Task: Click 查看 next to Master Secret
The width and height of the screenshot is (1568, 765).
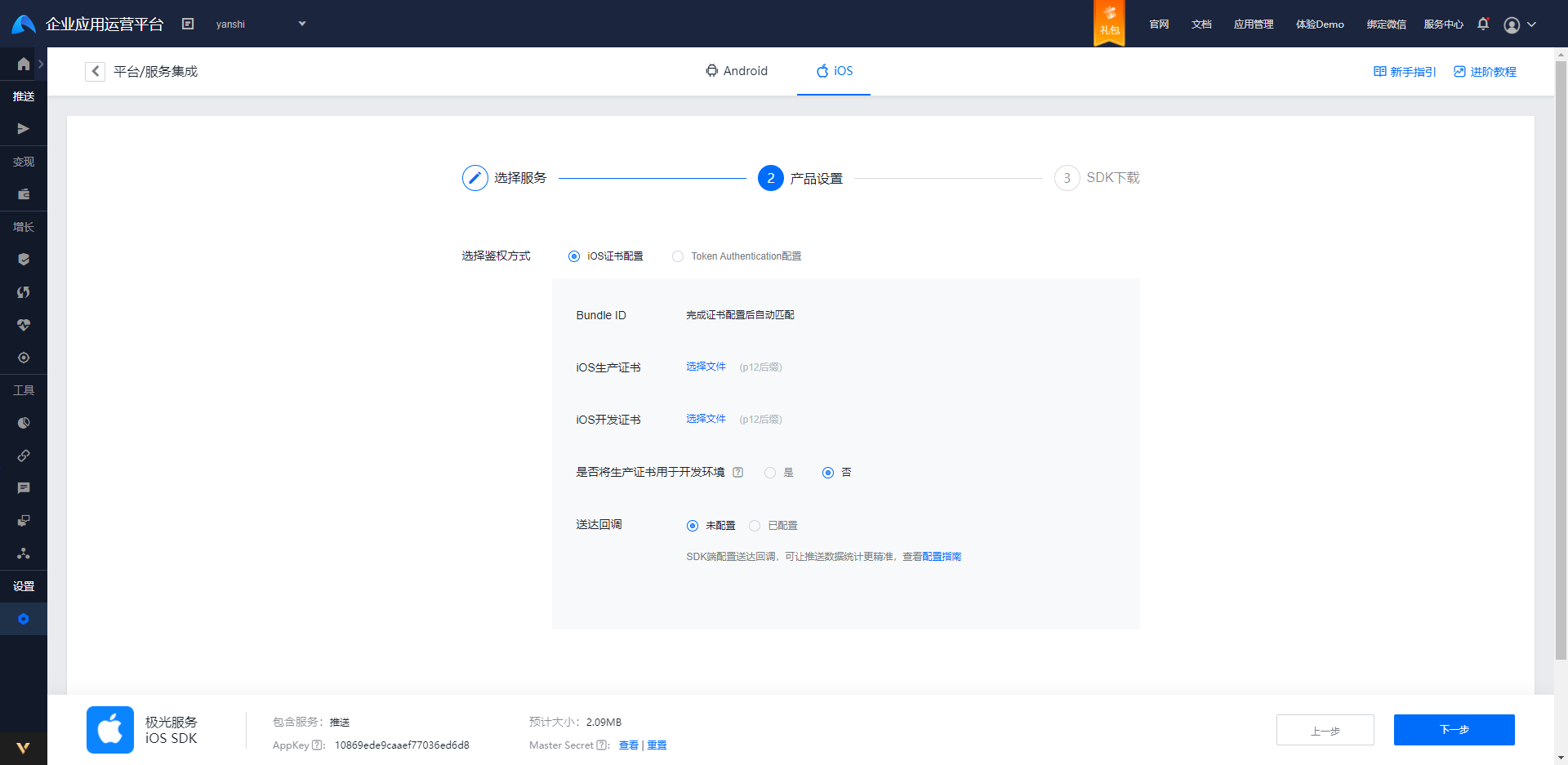Action: tap(627, 745)
